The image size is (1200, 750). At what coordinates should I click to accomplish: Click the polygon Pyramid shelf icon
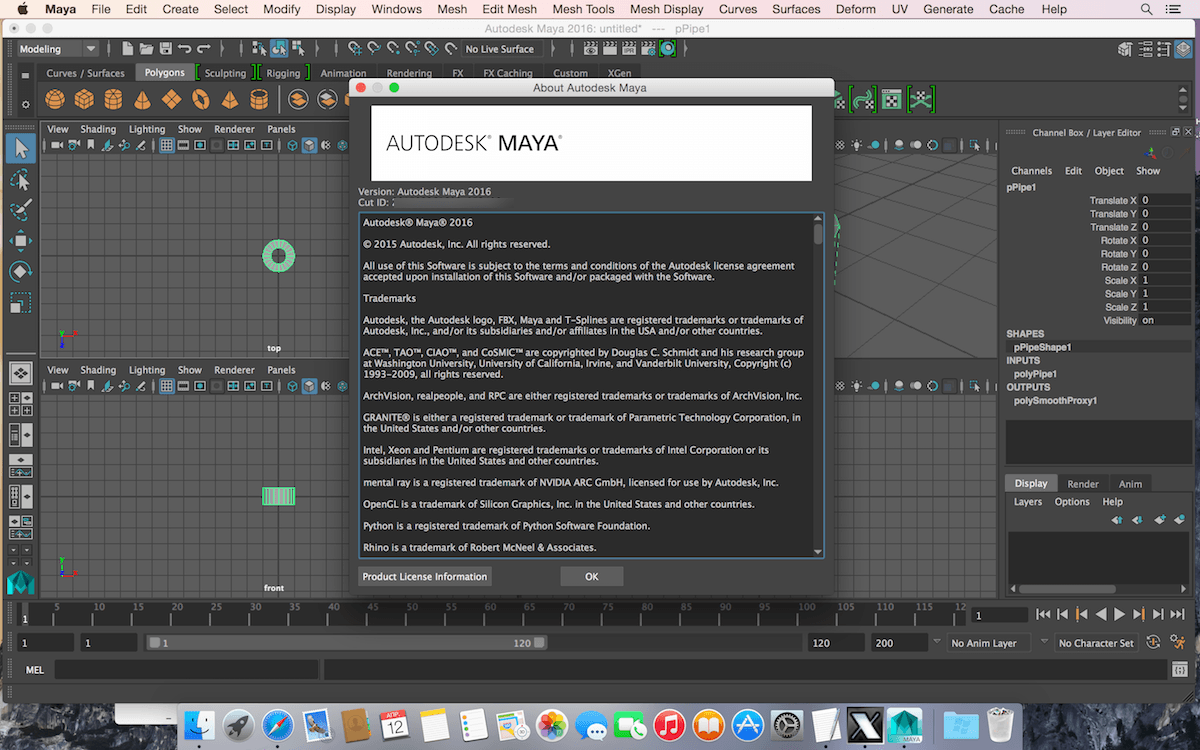pos(229,99)
